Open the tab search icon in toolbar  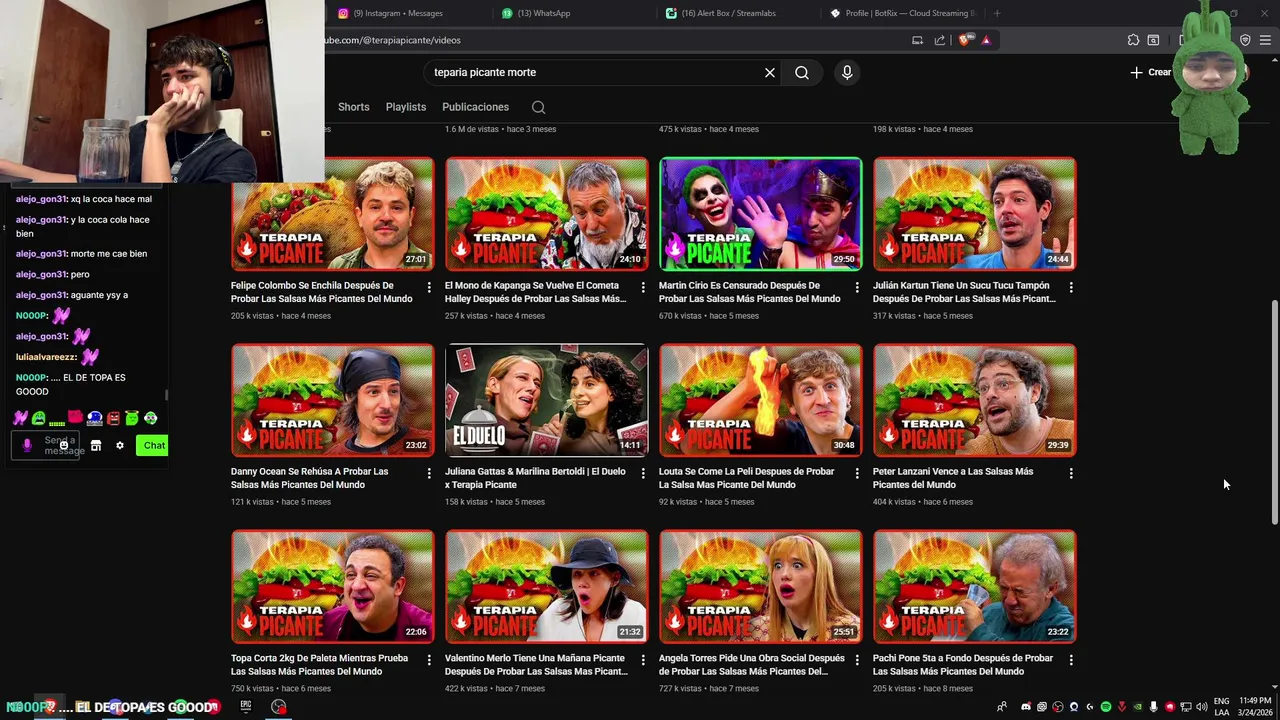pyautogui.click(x=1153, y=40)
